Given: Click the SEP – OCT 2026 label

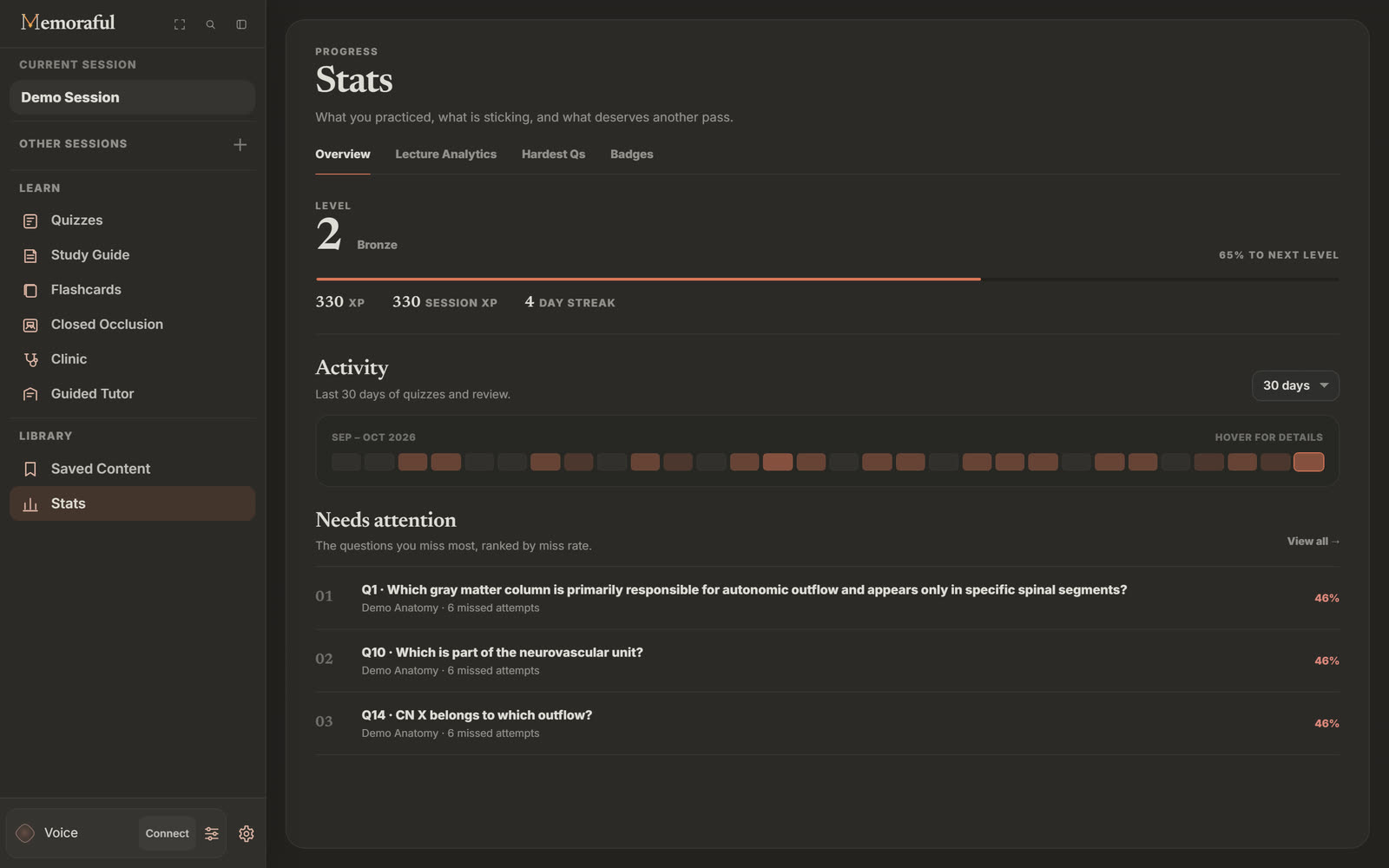Looking at the screenshot, I should tap(373, 437).
